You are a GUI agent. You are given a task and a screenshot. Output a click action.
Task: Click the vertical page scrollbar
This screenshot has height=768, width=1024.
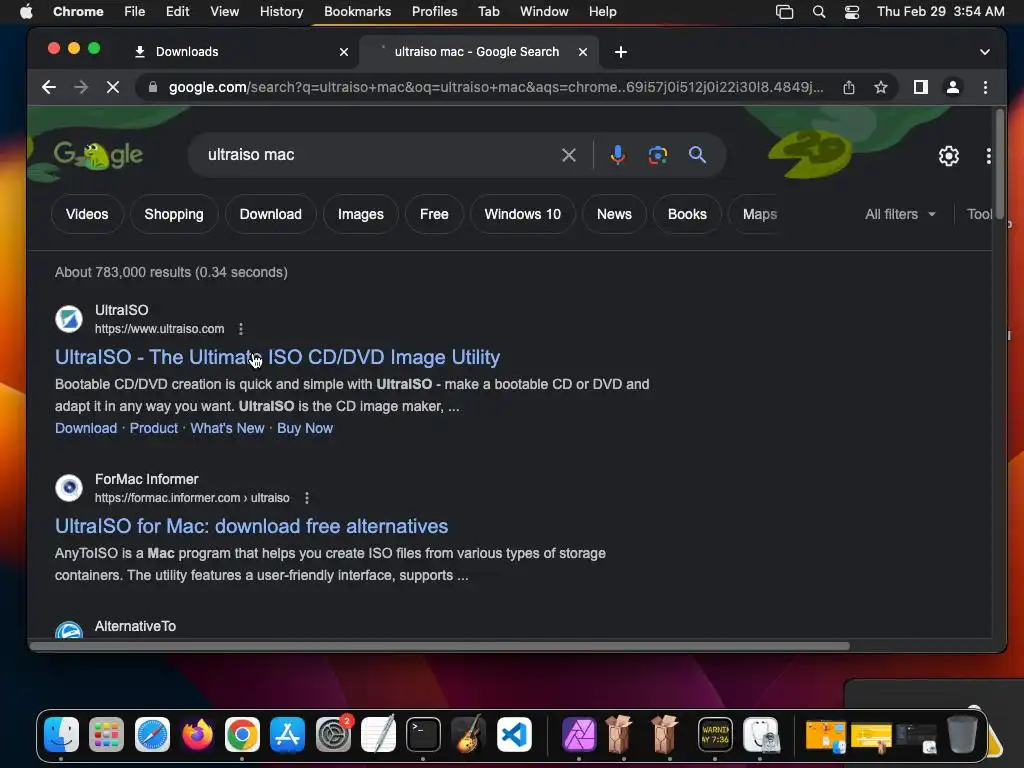point(999,165)
